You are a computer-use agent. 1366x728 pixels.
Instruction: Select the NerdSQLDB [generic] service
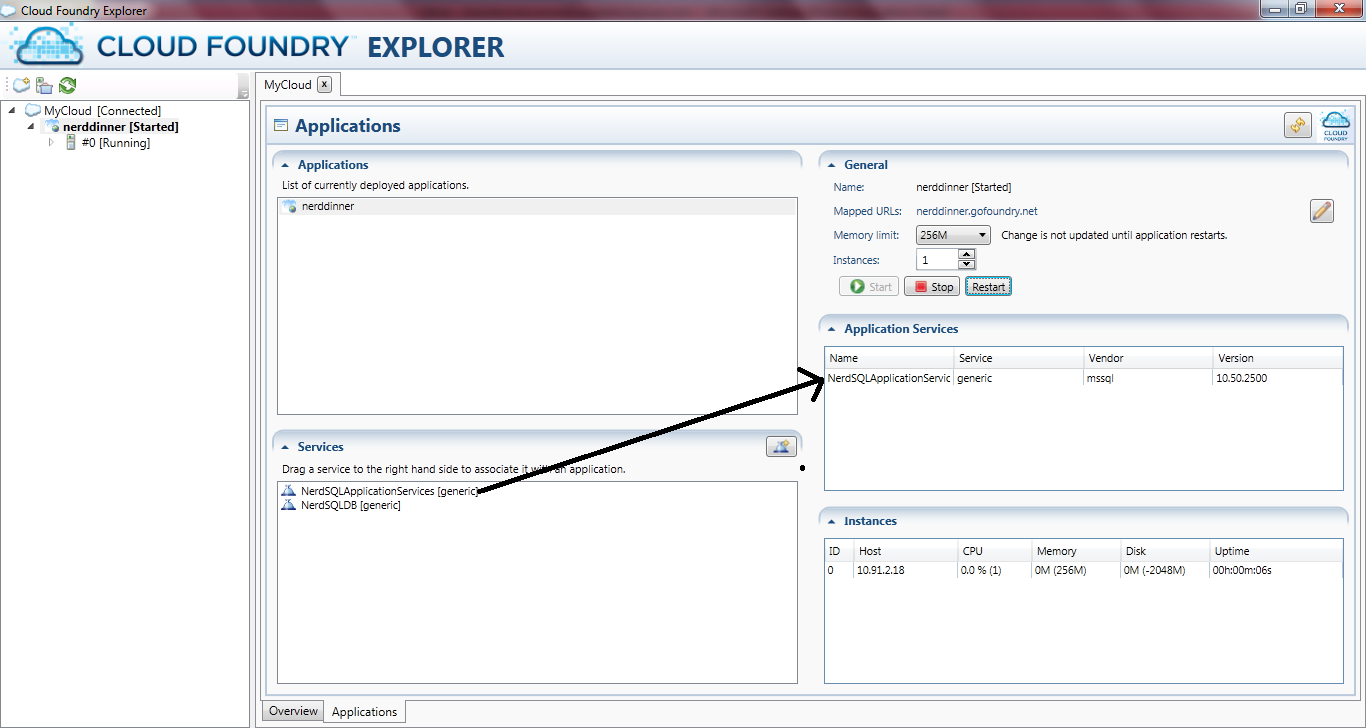(x=350, y=505)
